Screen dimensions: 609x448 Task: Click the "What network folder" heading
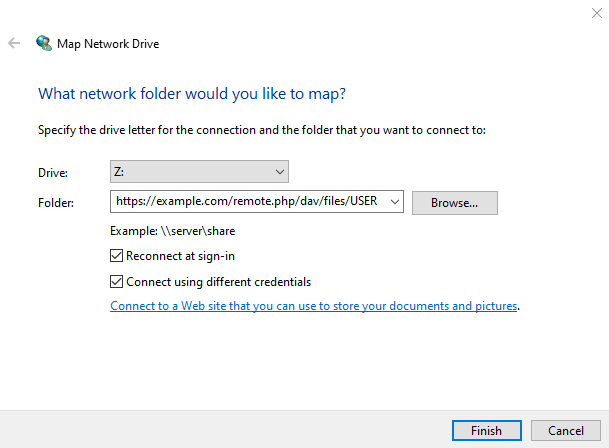coord(192,94)
